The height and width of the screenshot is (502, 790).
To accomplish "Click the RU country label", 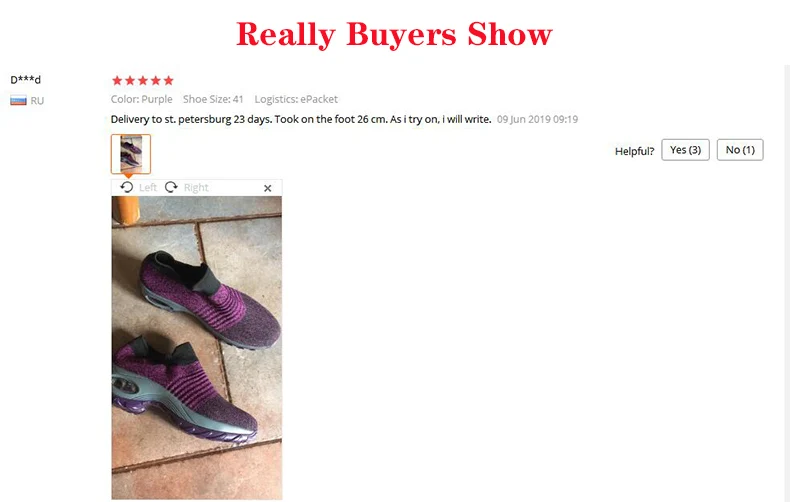I will point(37,101).
